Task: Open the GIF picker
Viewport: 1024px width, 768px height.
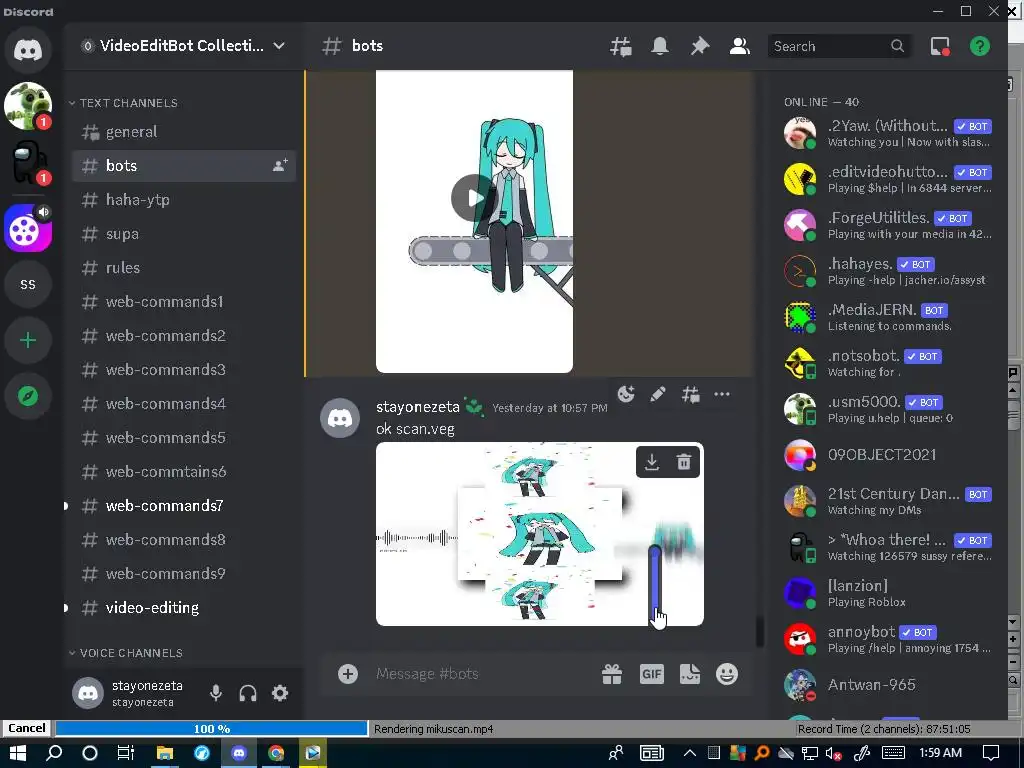Action: pos(652,673)
